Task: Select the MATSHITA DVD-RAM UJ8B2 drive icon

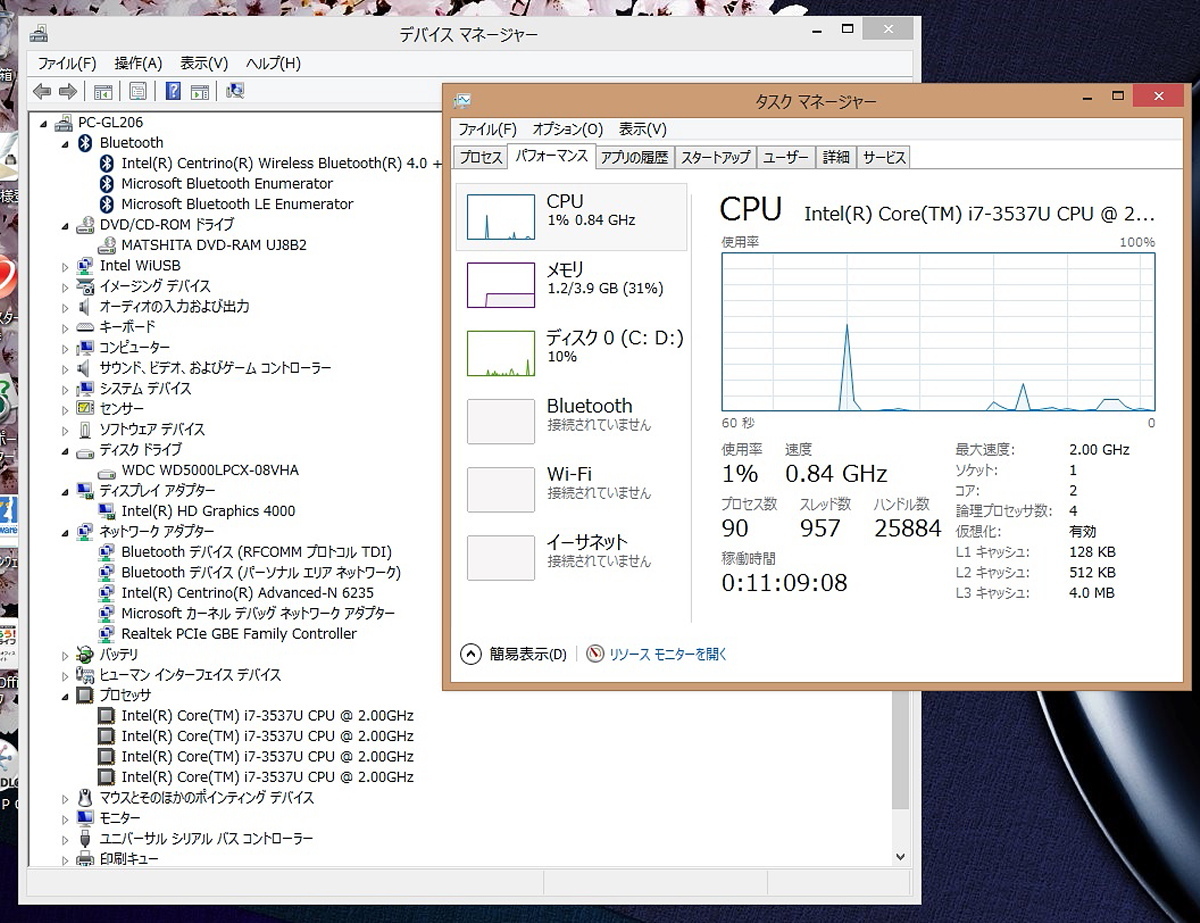Action: [107, 245]
